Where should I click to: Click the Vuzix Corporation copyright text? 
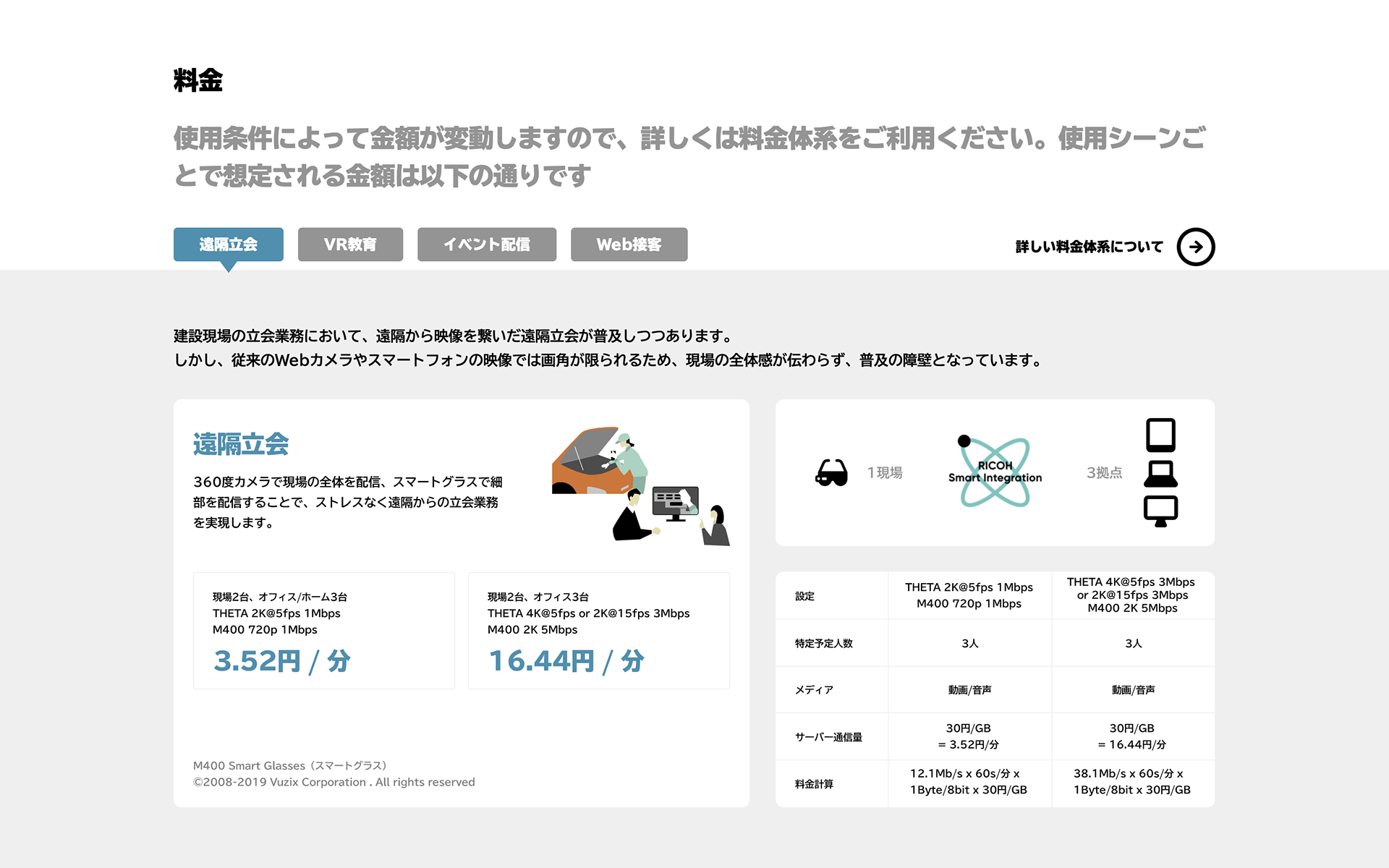coord(334,782)
